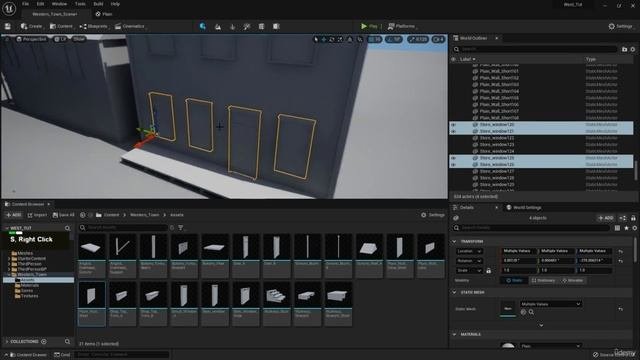Switch to the World Settings tab
Screen dimensions: 640x360
click(524, 207)
